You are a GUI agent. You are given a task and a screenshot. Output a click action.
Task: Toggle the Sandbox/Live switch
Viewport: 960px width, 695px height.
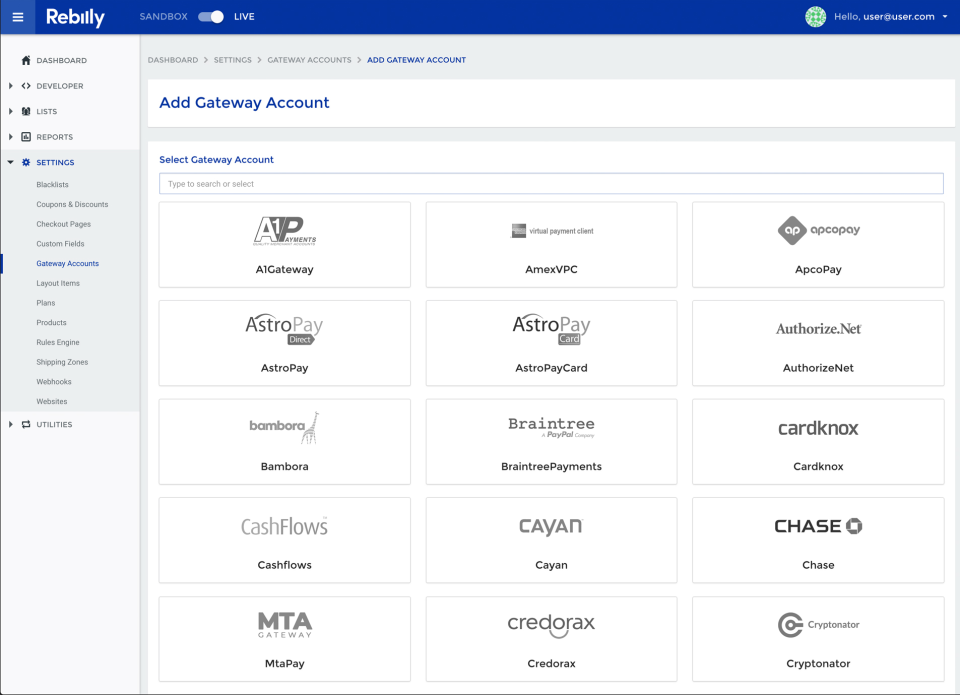coord(210,17)
